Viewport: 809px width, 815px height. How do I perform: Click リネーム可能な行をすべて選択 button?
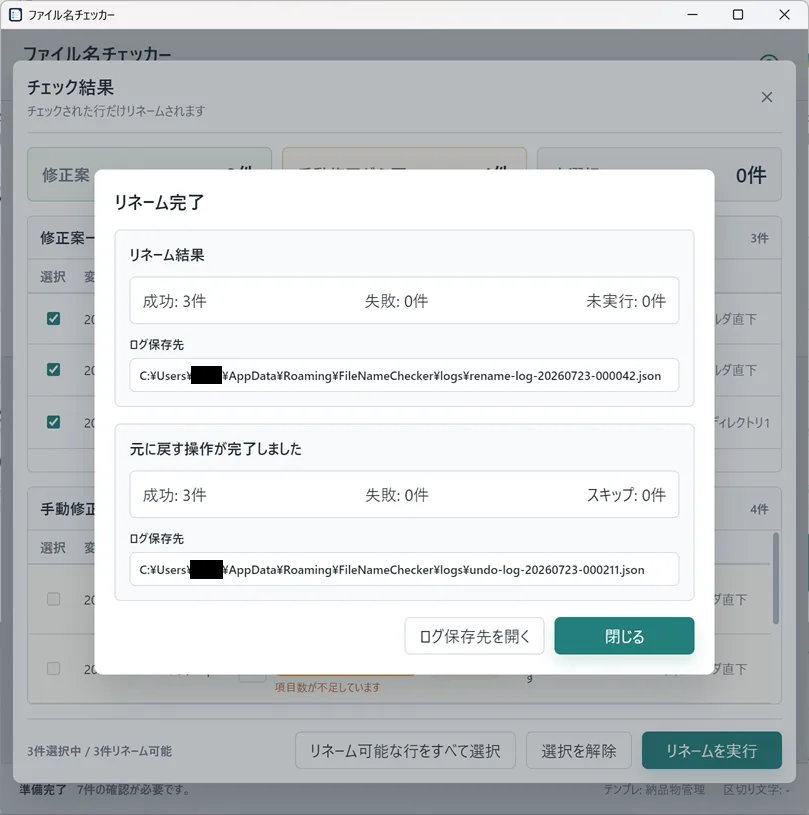(405, 750)
